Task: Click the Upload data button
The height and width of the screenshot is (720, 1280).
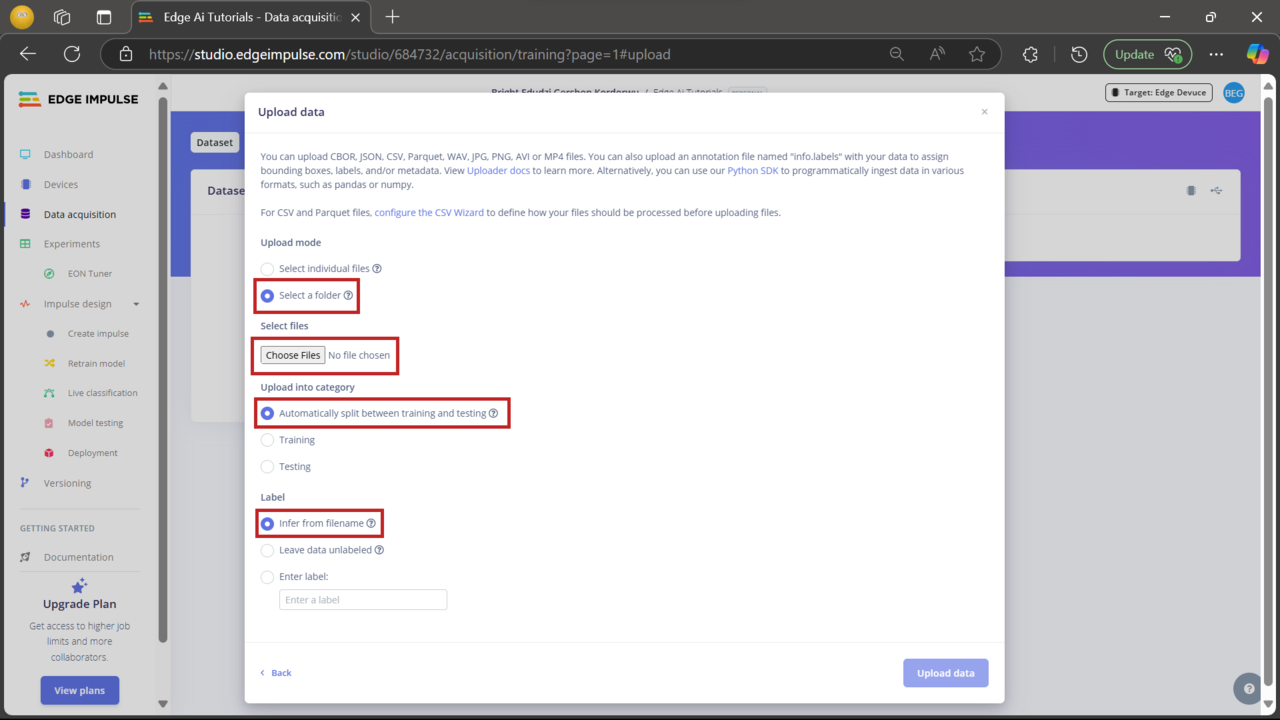Action: click(945, 672)
